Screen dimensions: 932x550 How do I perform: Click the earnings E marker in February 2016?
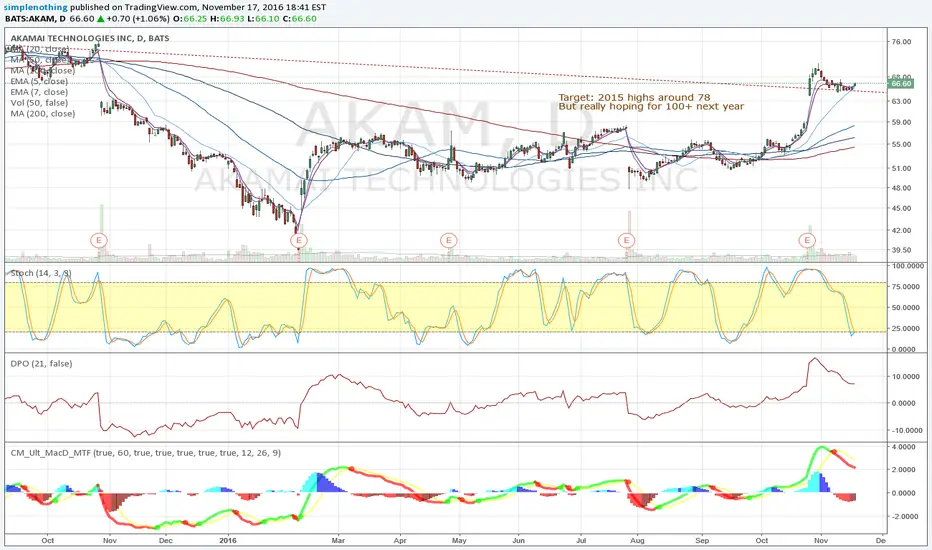point(298,241)
